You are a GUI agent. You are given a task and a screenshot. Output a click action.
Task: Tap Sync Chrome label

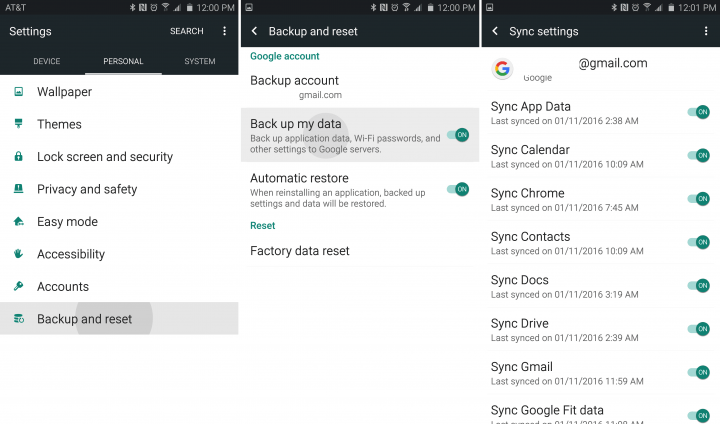click(527, 193)
